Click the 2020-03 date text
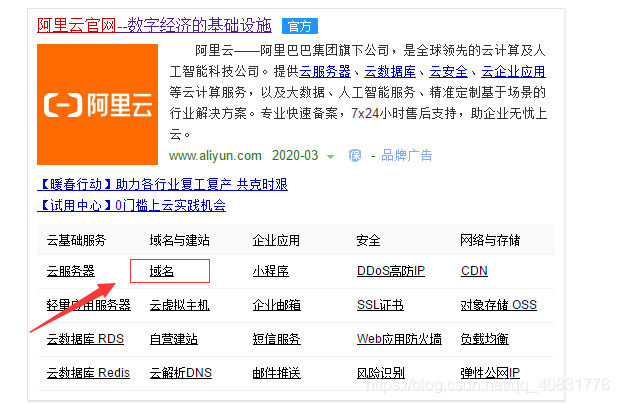 click(295, 156)
